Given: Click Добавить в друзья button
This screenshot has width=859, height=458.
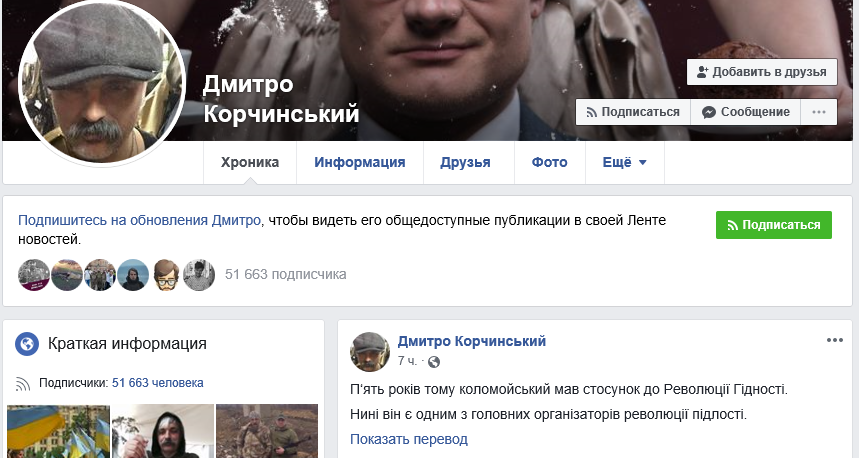Looking at the screenshot, I should (762, 72).
